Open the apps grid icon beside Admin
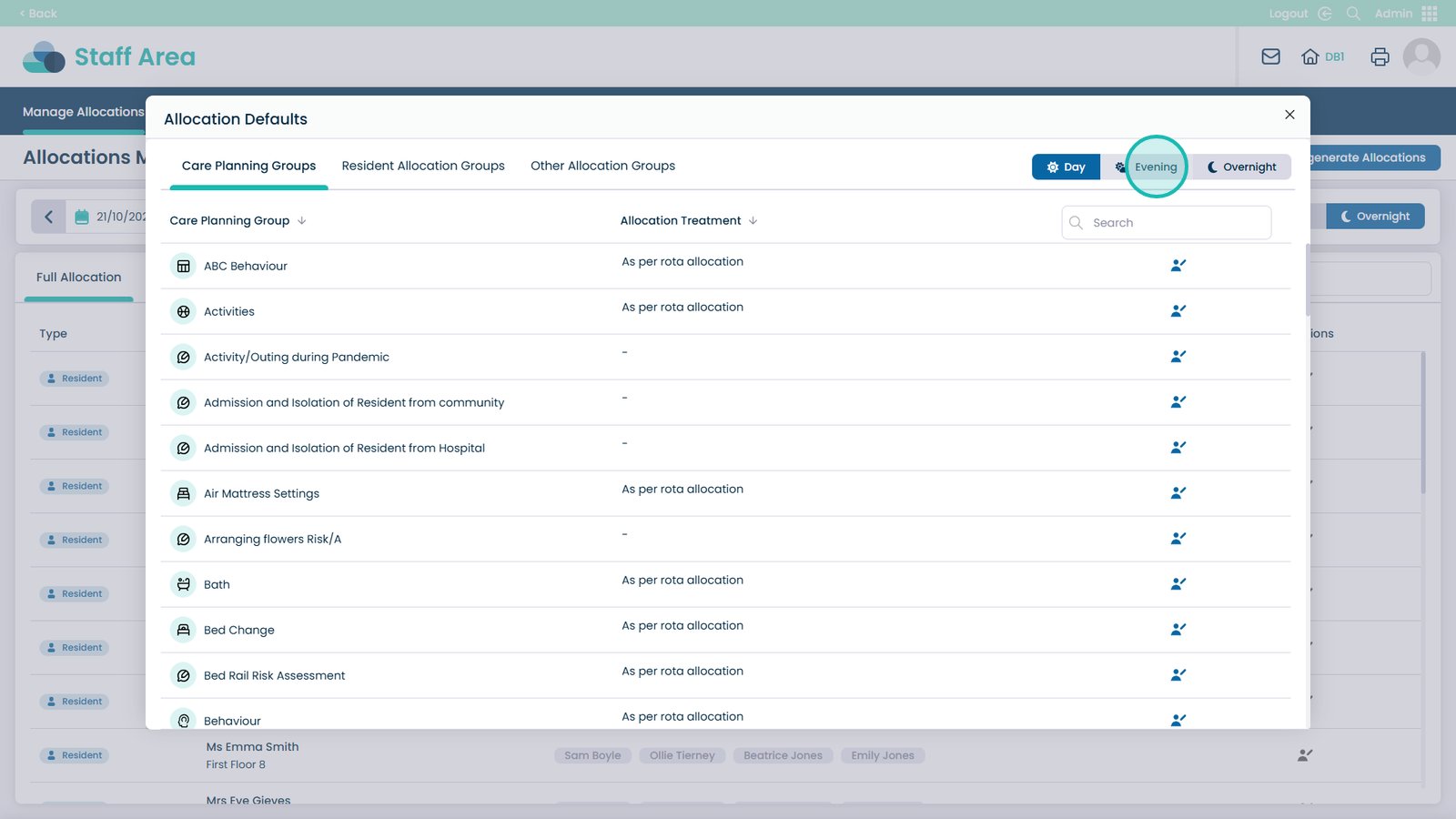Viewport: 1456px width, 819px height. click(x=1430, y=14)
